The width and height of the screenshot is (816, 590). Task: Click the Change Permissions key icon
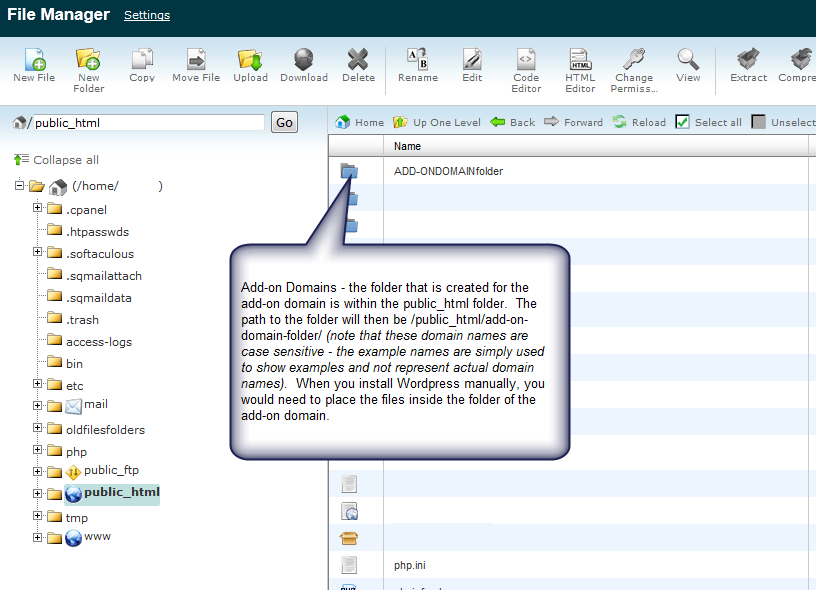pyautogui.click(x=633, y=60)
